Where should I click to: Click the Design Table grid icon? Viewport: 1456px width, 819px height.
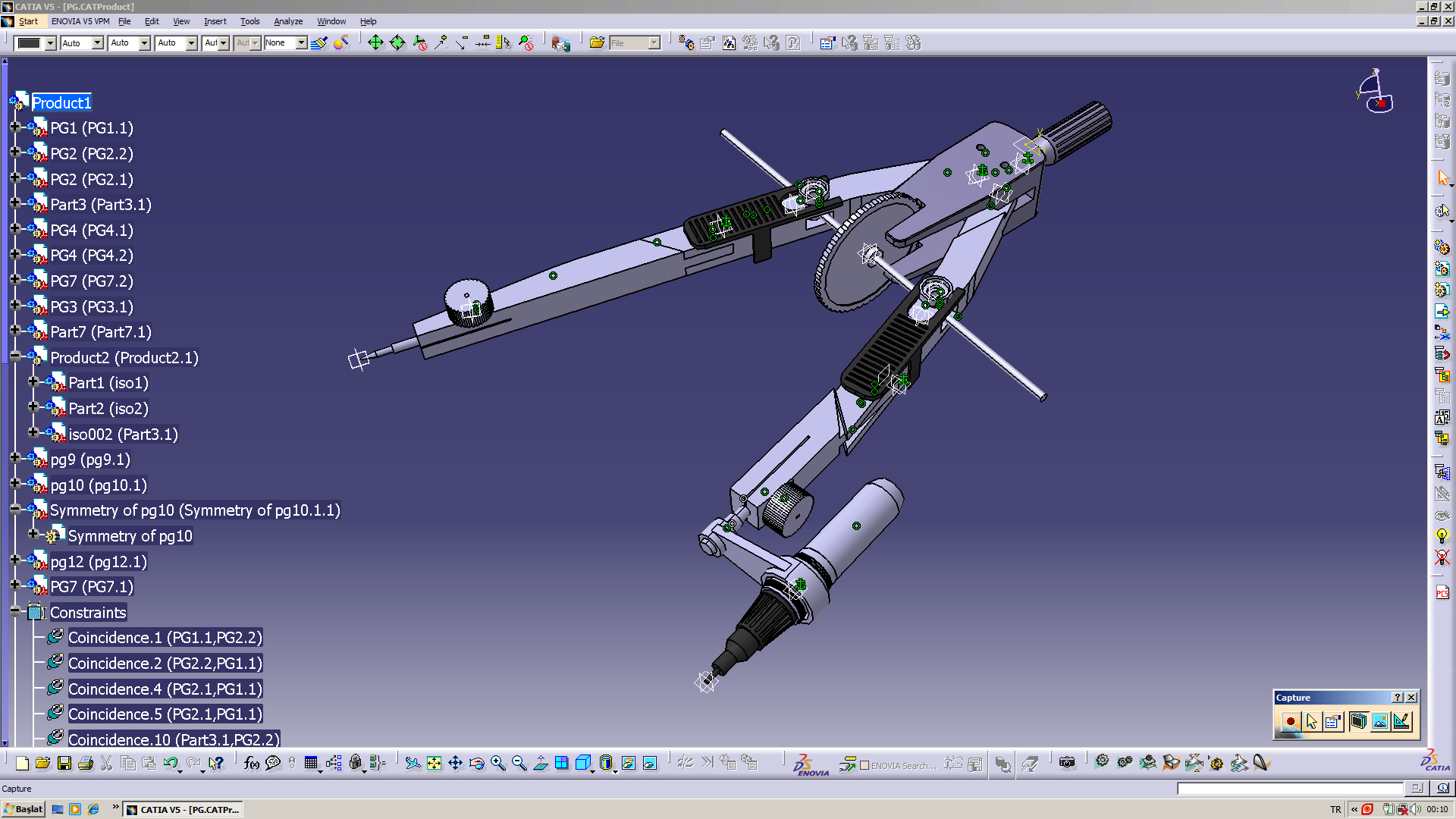[311, 763]
